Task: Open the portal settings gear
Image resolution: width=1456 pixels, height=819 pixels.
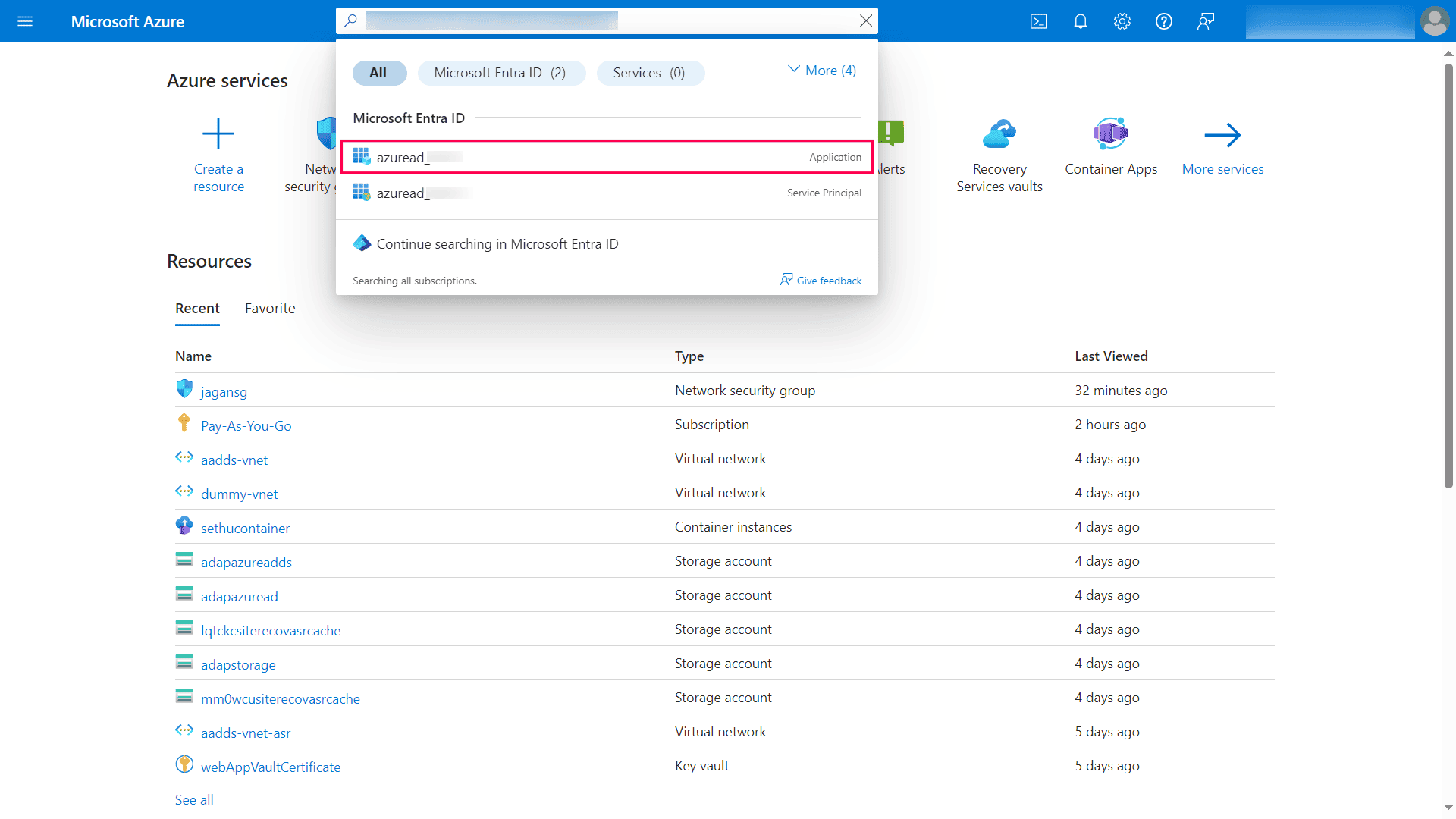Action: pos(1122,21)
